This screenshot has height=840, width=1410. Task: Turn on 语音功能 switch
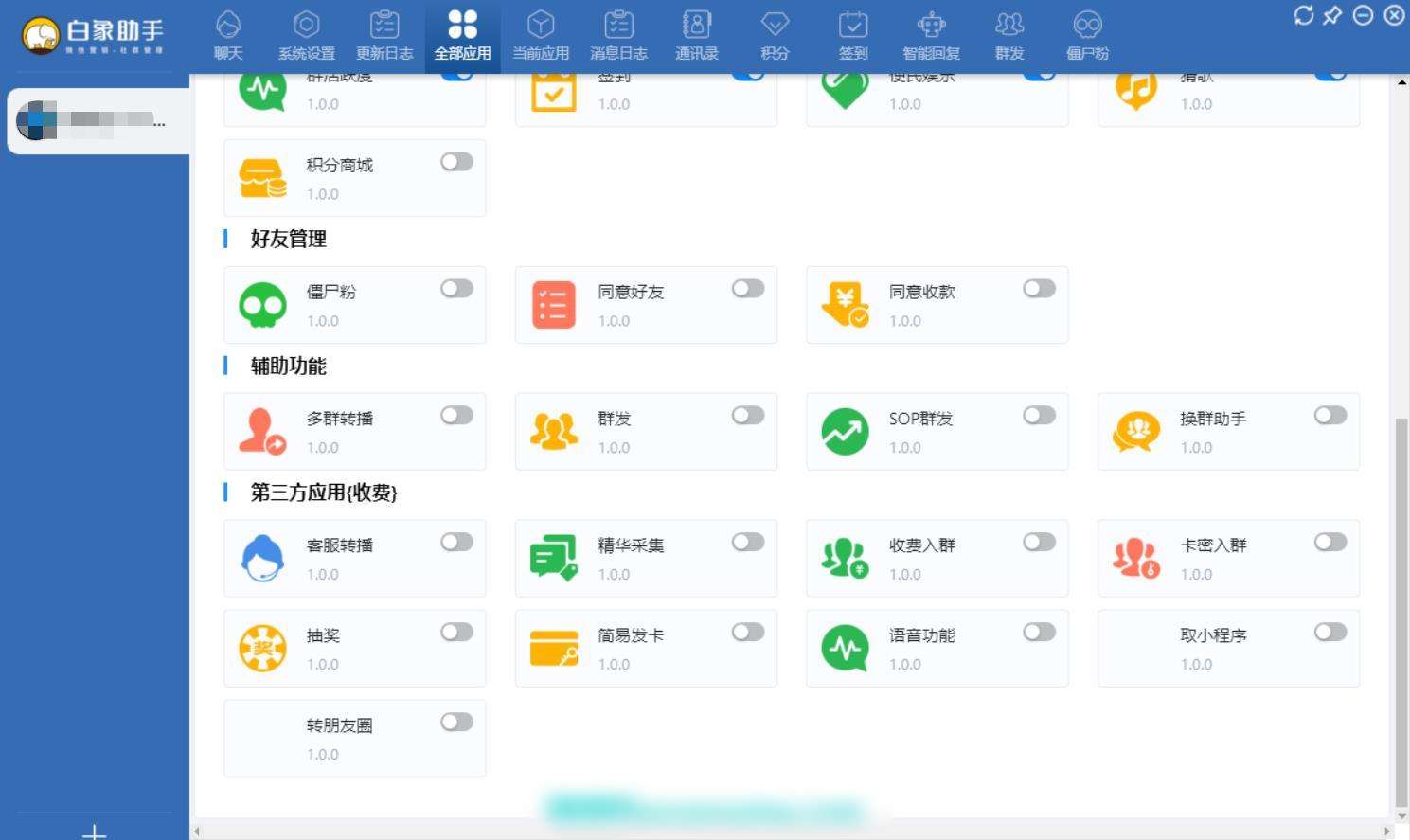pyautogui.click(x=1039, y=633)
